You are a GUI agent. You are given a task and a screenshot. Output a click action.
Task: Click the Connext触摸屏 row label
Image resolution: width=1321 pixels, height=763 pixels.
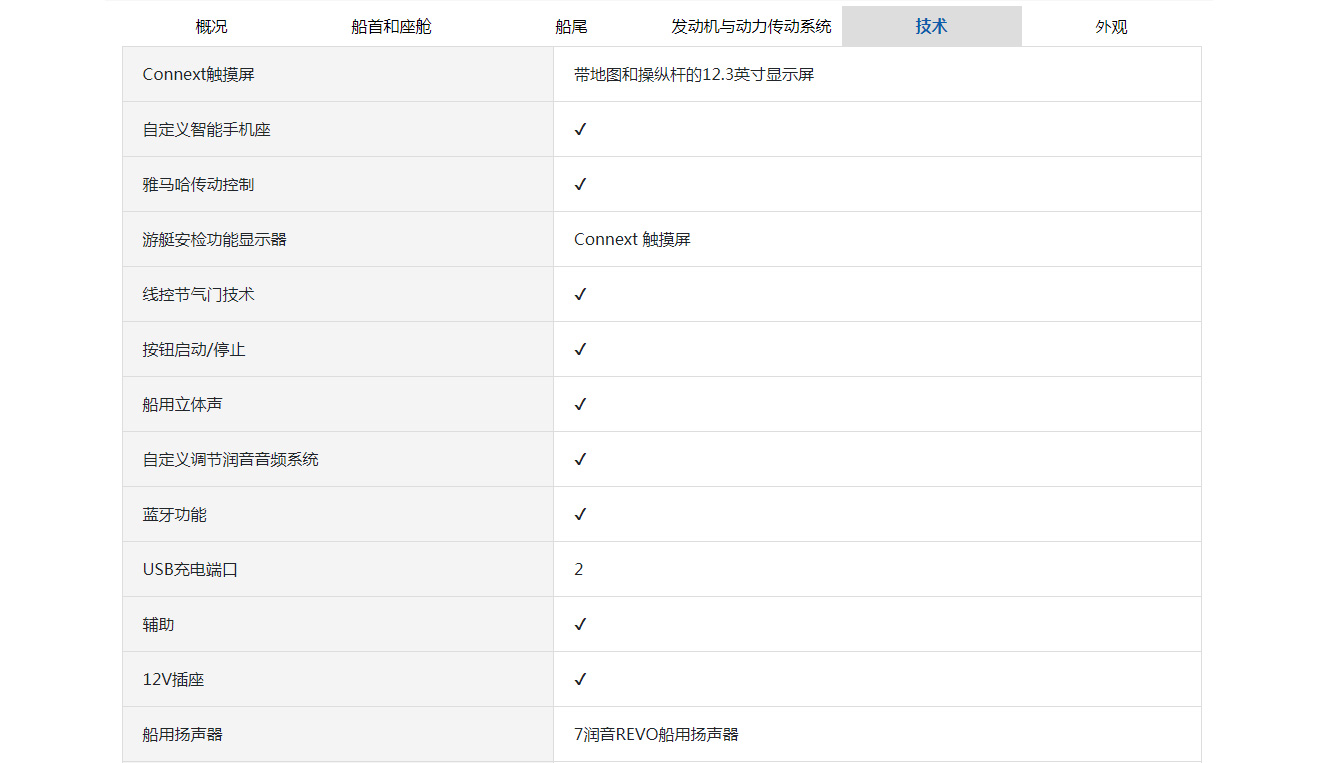click(x=199, y=74)
